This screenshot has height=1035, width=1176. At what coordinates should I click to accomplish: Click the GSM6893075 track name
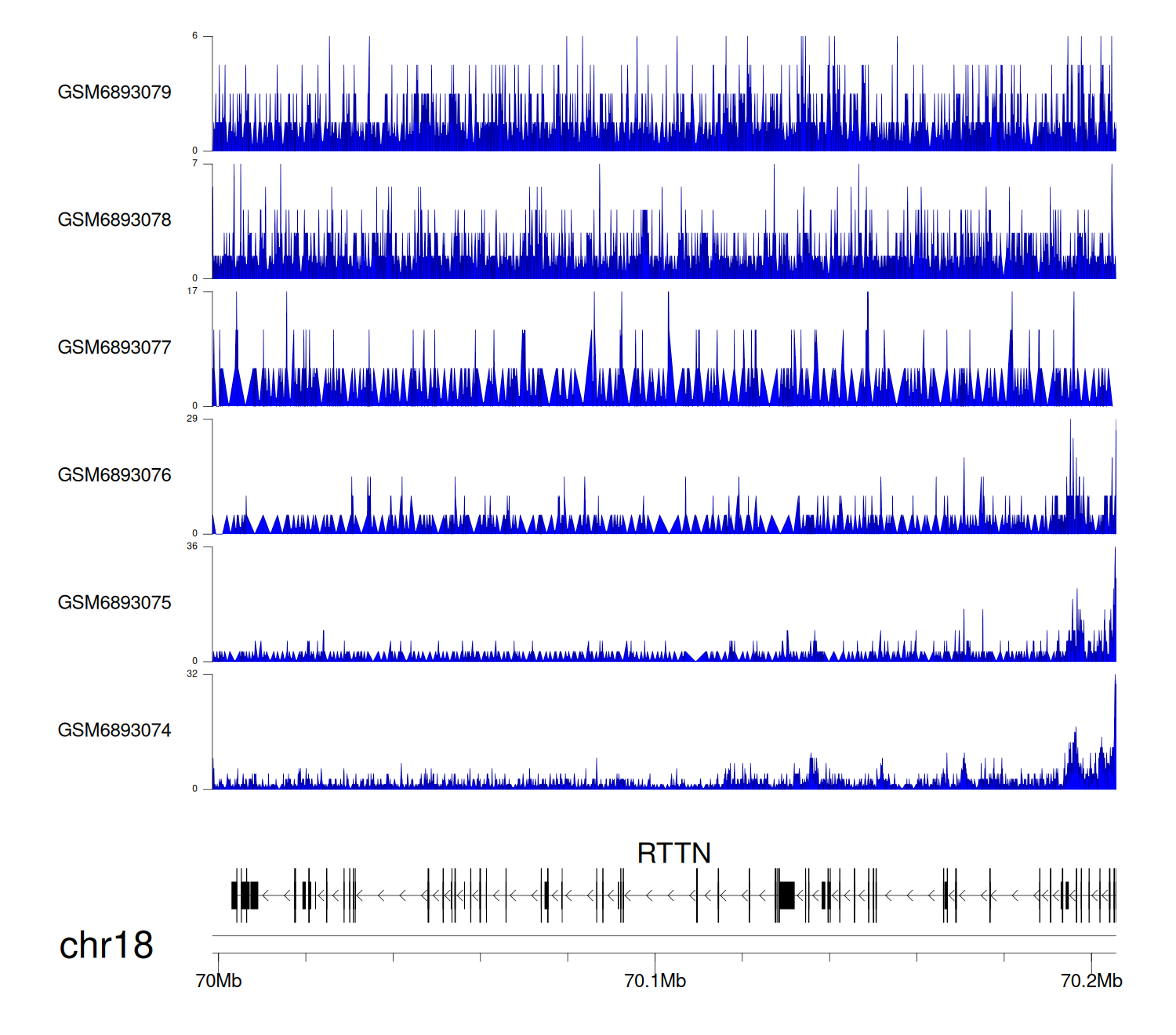[x=114, y=603]
